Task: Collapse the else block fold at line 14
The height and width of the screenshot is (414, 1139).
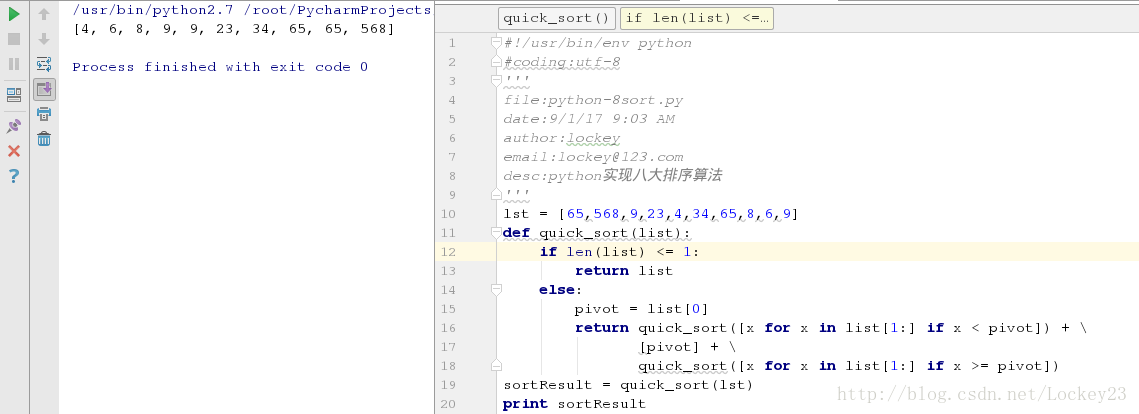Action: 496,289
